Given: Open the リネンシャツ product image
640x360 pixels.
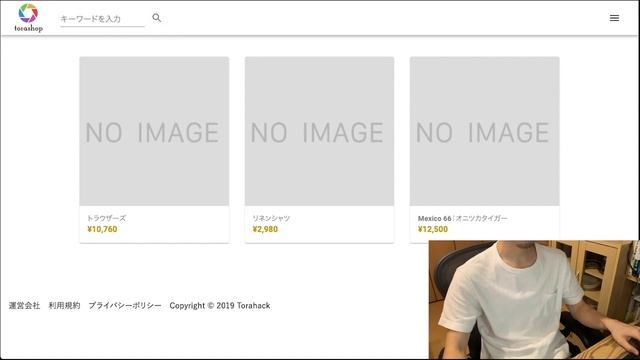Looking at the screenshot, I should point(320,131).
